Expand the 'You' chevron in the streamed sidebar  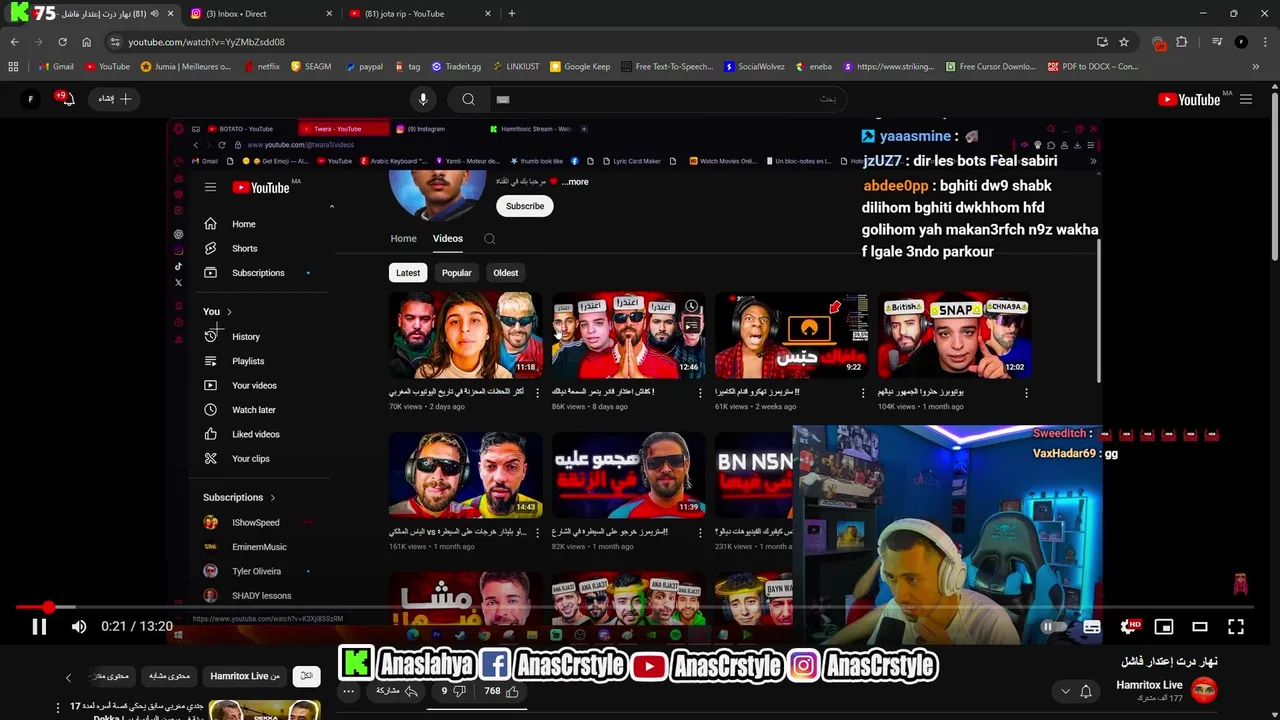(x=229, y=312)
